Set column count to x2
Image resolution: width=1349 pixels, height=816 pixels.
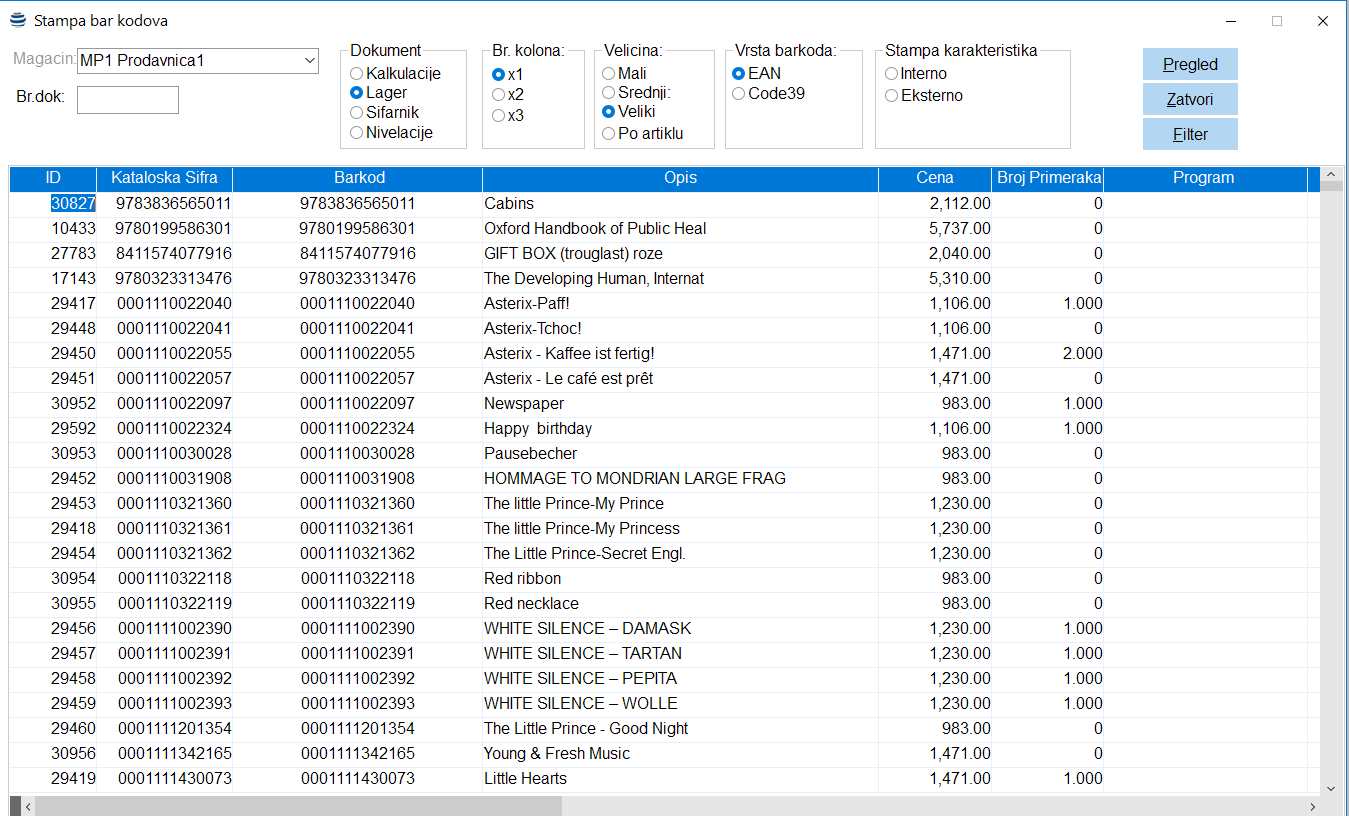click(498, 95)
